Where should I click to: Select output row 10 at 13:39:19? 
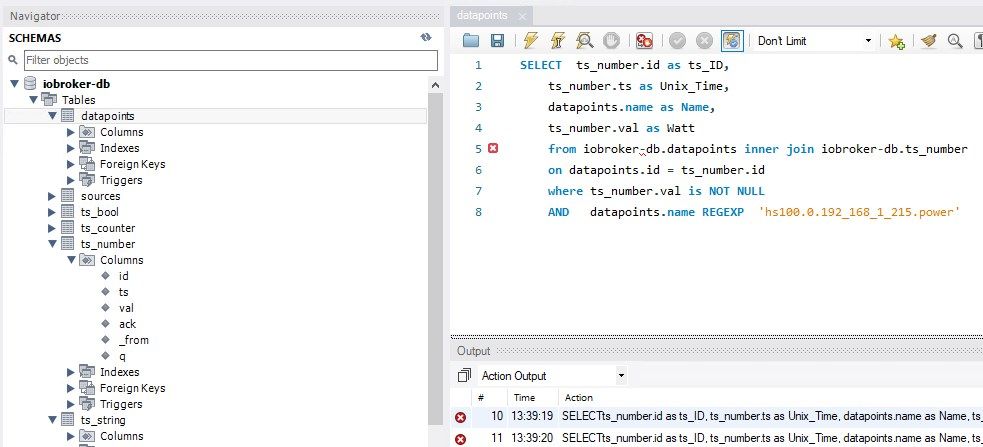coord(719,416)
